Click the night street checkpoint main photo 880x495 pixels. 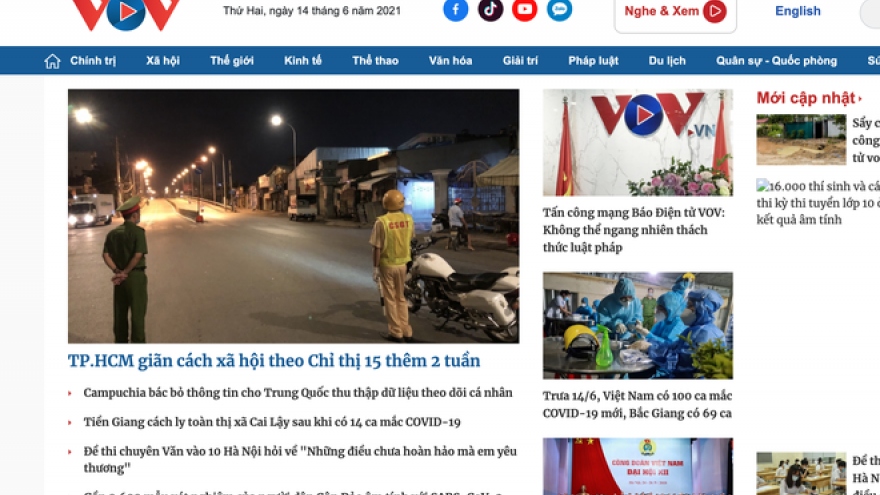294,216
